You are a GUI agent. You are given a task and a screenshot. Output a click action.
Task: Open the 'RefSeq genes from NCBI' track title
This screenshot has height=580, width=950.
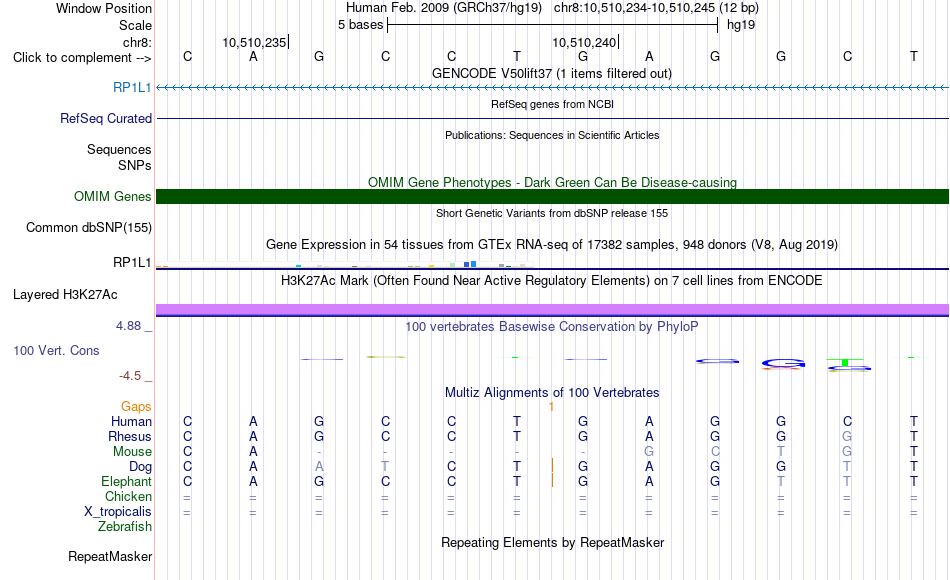pyautogui.click(x=552, y=104)
